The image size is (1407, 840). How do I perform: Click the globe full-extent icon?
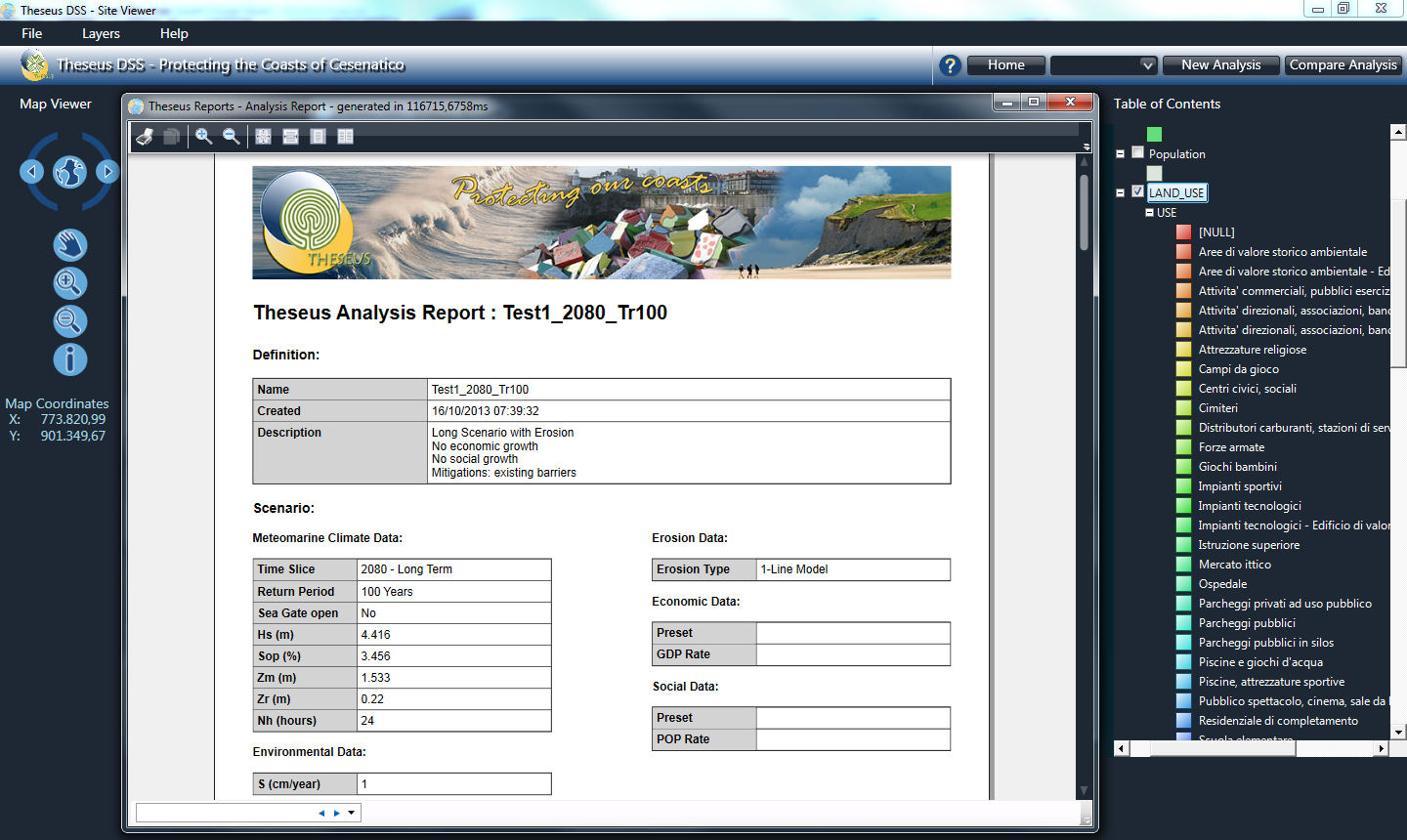[69, 172]
